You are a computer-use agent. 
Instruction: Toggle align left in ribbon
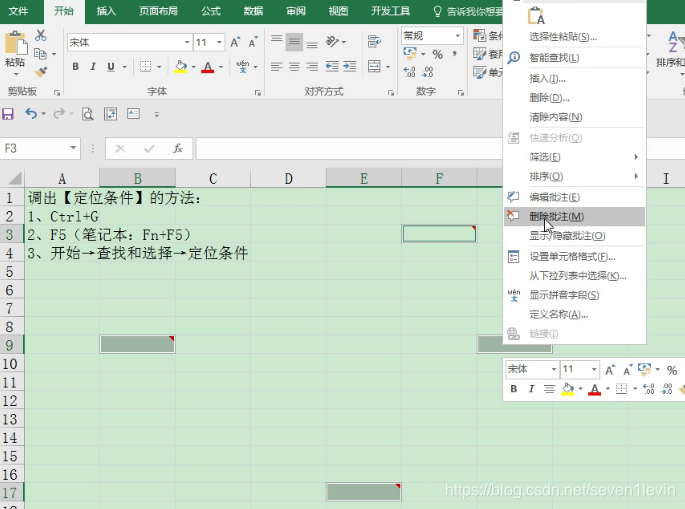pyautogui.click(x=277, y=66)
